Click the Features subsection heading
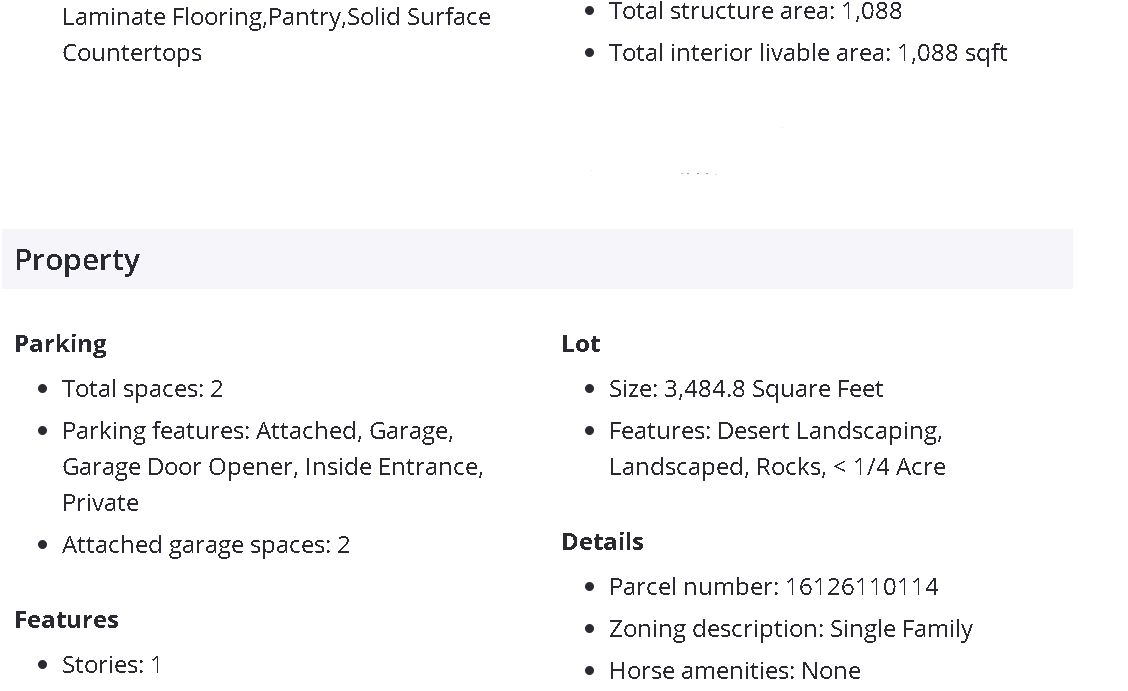 (x=66, y=620)
